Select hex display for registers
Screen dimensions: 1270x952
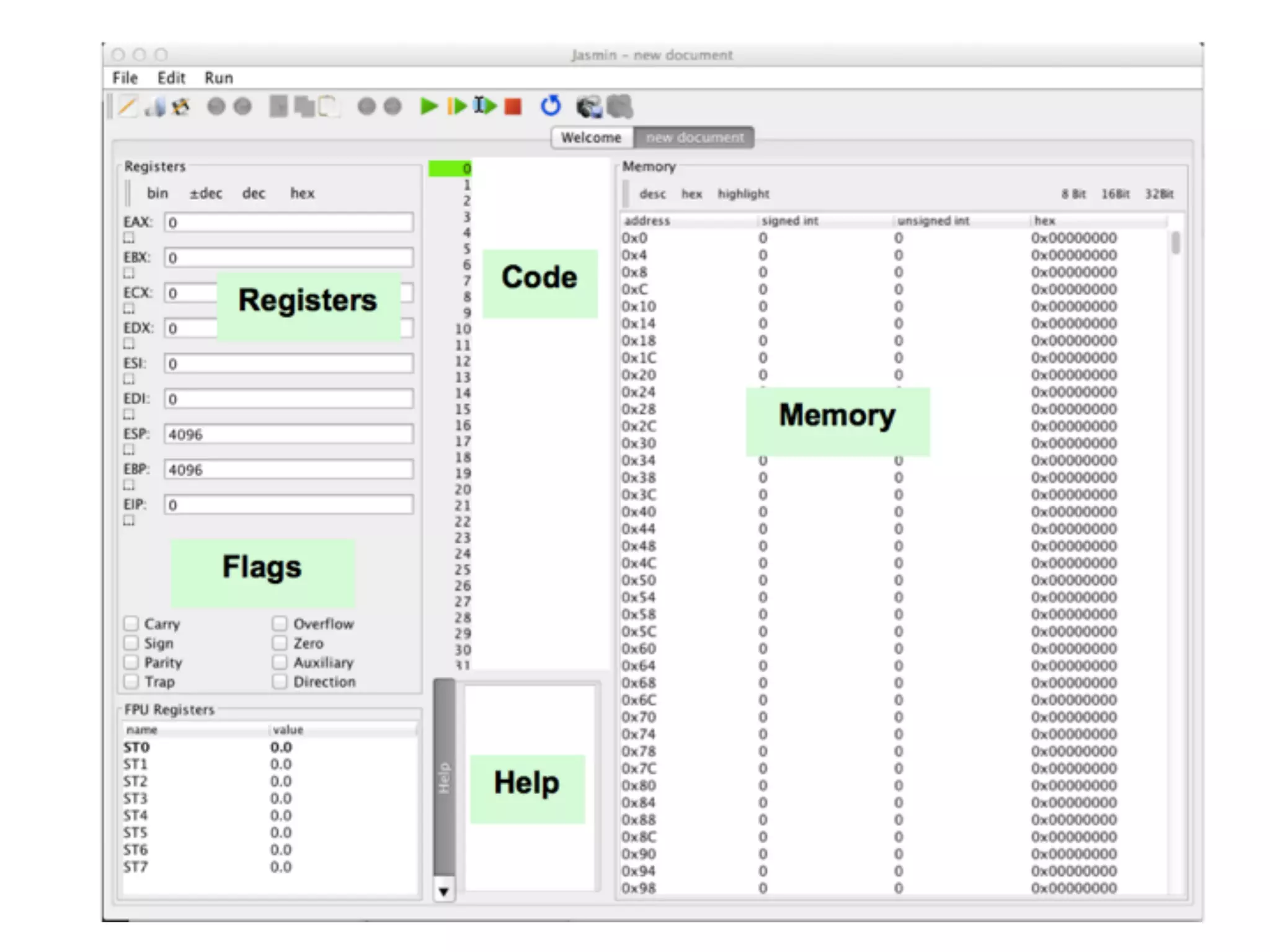tap(302, 193)
